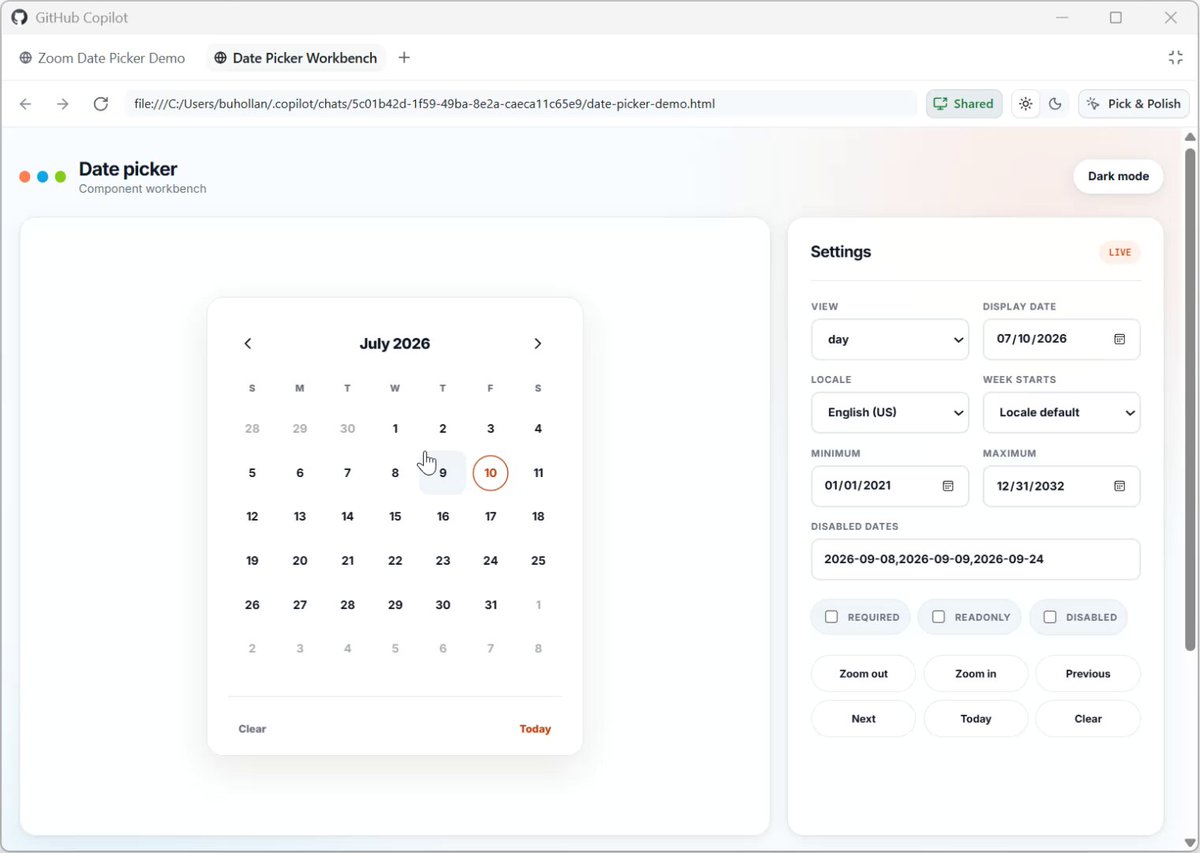Go forward with the browser forward arrow
This screenshot has width=1200, height=853.
click(62, 104)
